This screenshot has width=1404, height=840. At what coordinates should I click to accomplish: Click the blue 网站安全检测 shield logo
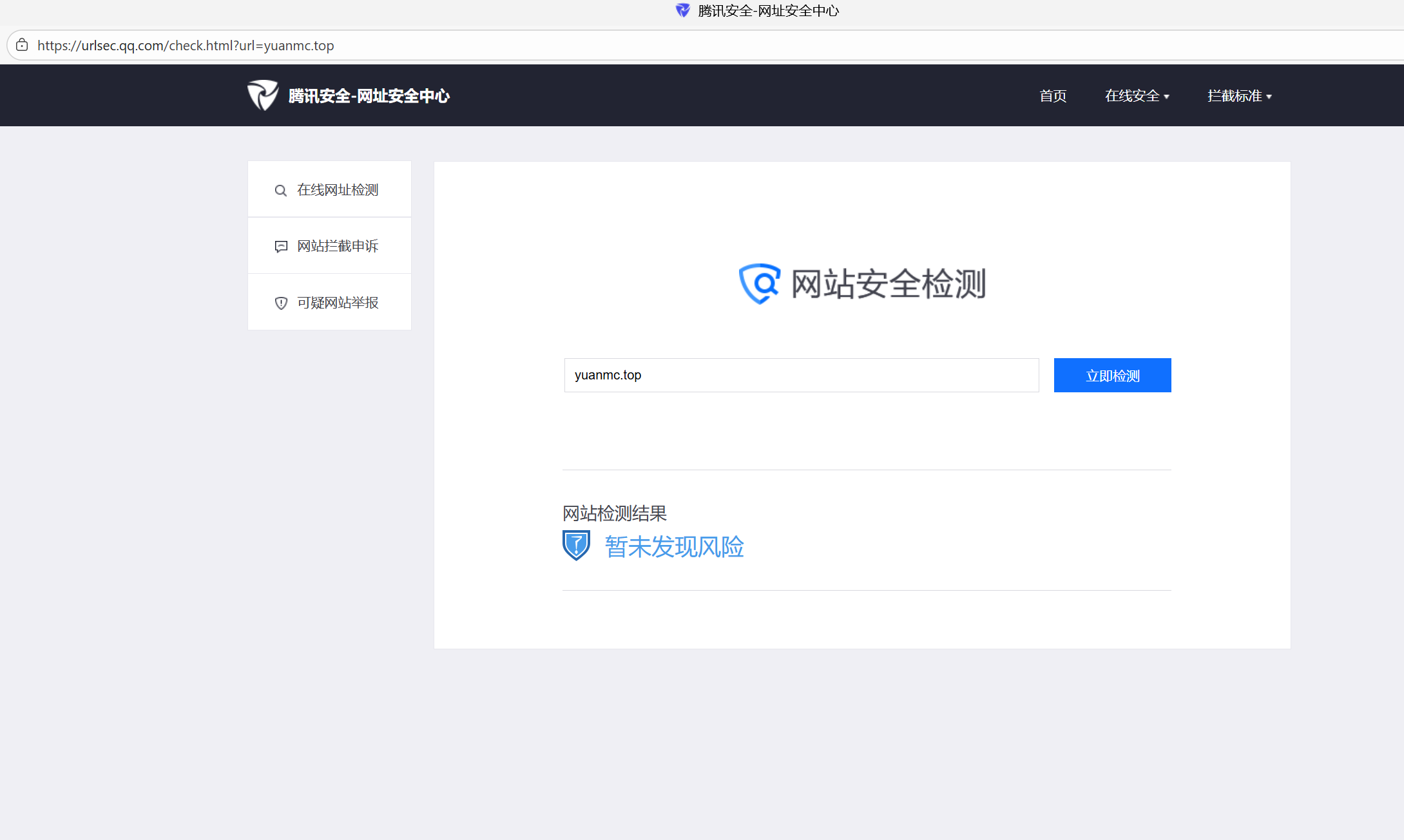pos(759,283)
